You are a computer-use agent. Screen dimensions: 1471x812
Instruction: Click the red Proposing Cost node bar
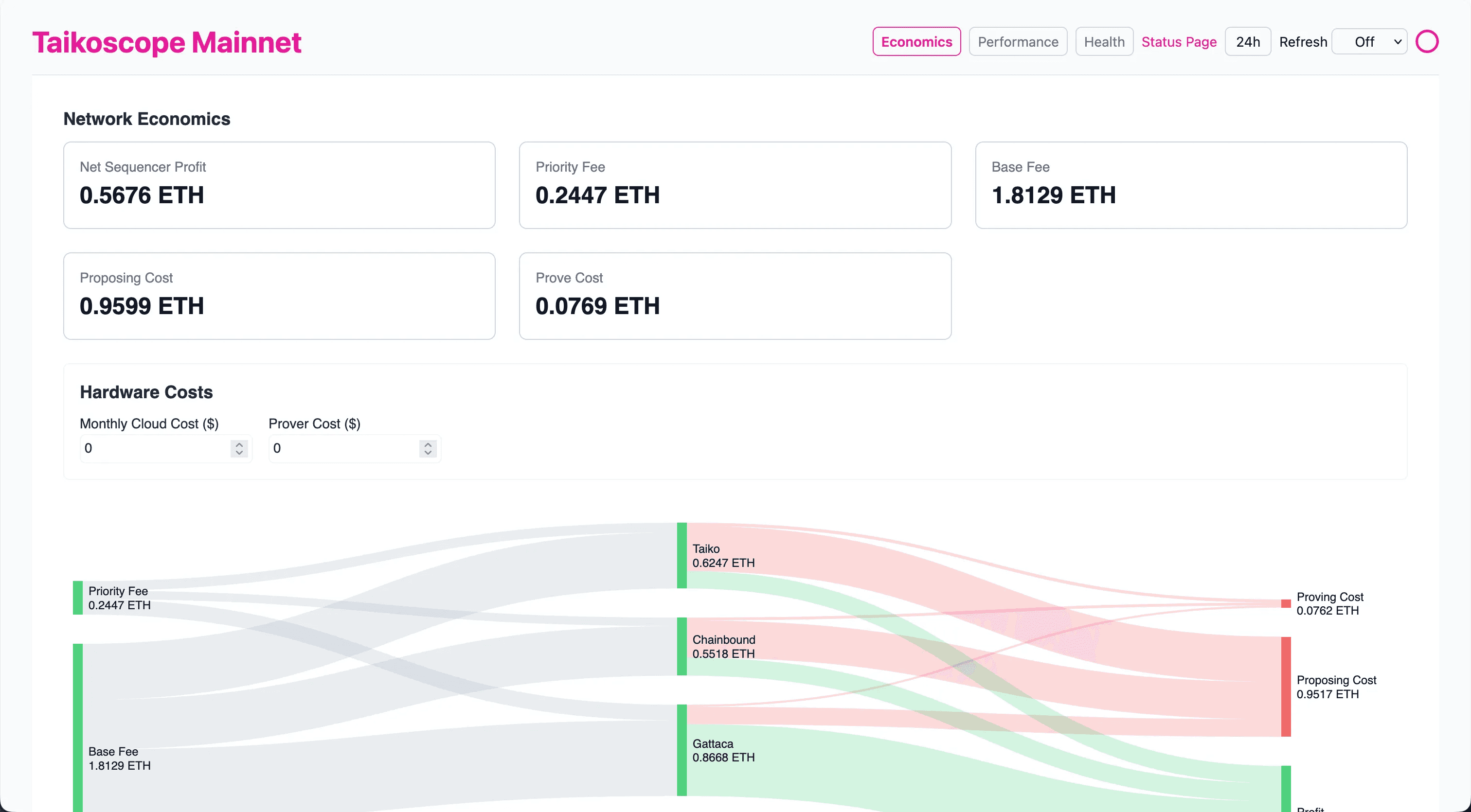click(1285, 687)
